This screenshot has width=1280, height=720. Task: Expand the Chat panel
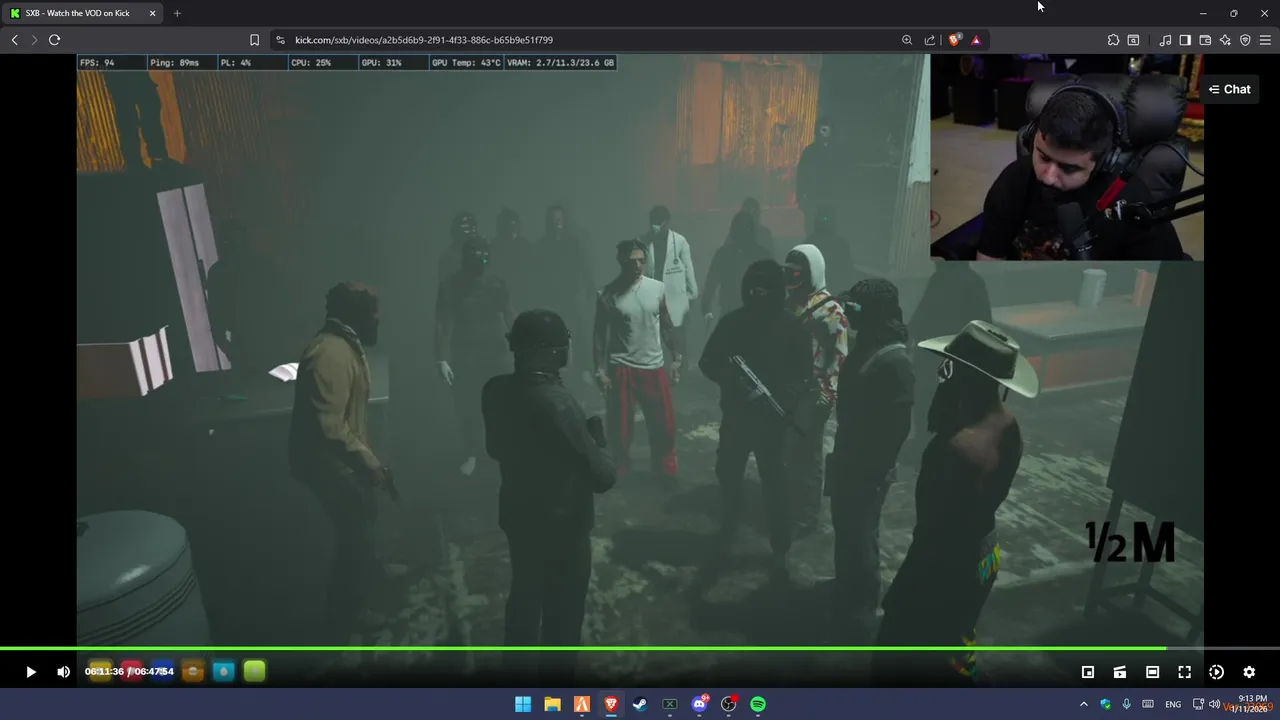[1229, 89]
